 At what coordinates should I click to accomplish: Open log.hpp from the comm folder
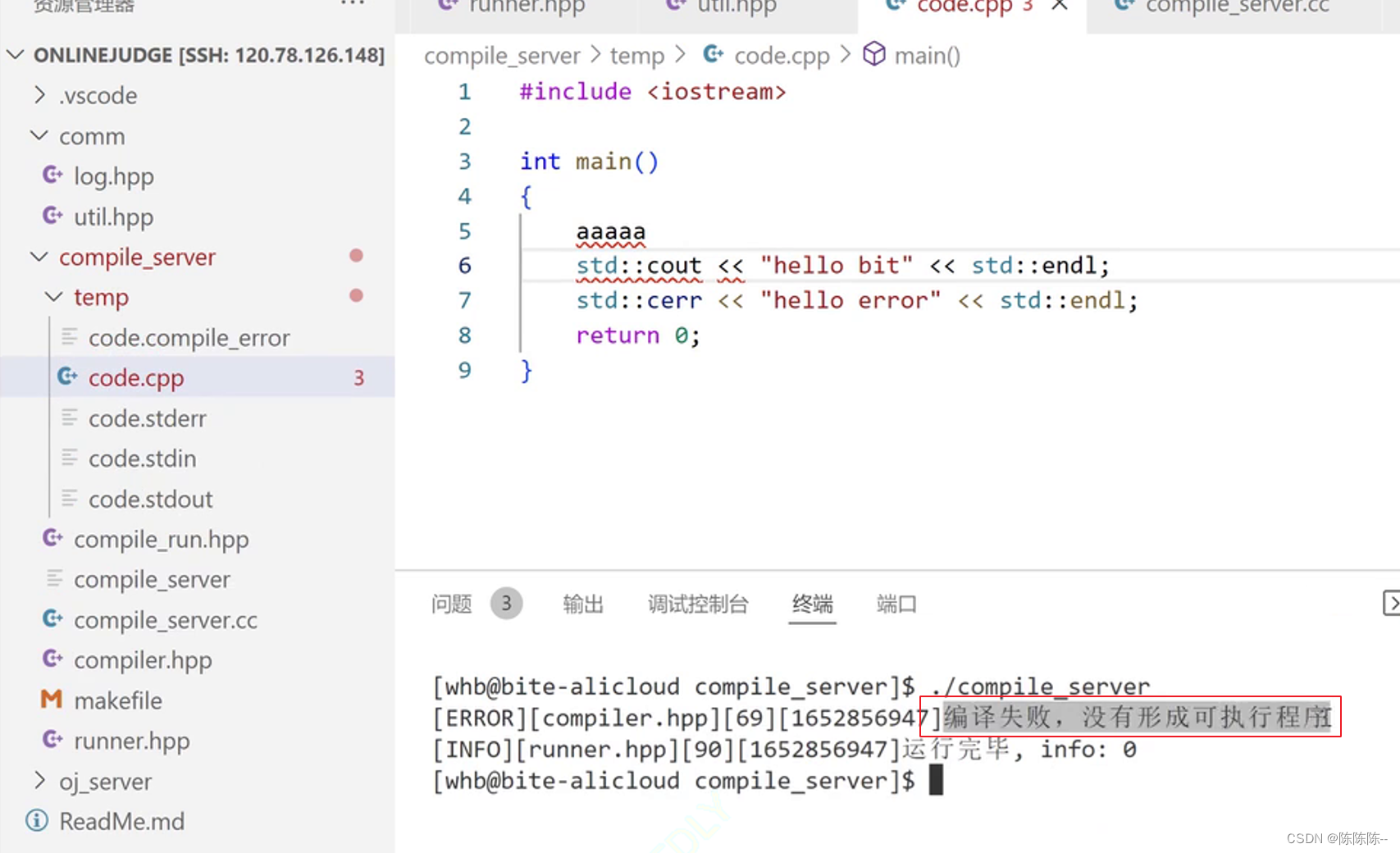pyautogui.click(x=114, y=176)
